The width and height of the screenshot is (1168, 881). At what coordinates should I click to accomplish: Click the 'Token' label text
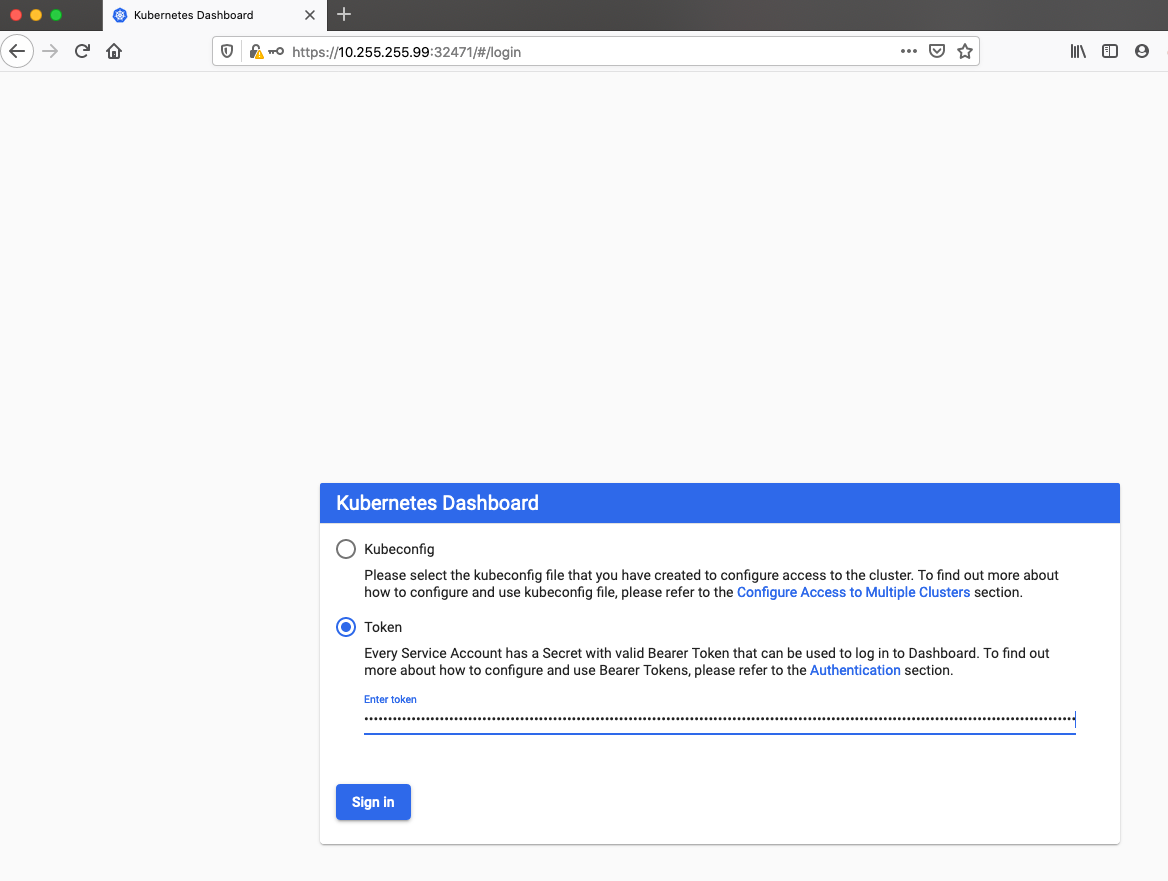[x=383, y=627]
